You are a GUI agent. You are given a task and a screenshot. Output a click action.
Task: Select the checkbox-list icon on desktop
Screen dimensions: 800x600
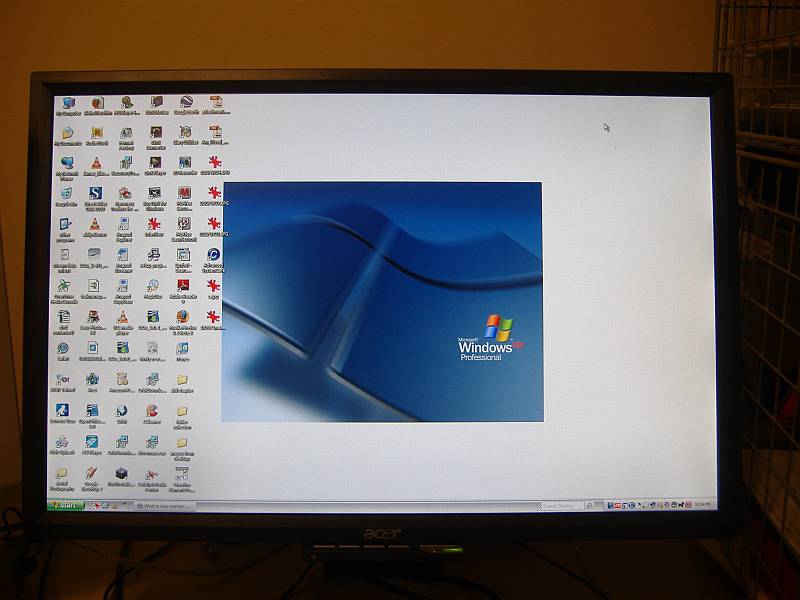(x=182, y=473)
